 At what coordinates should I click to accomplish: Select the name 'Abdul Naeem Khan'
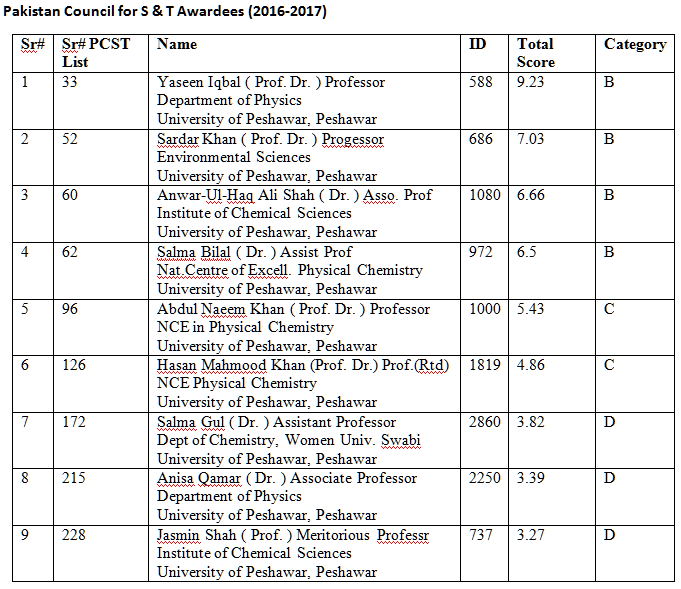pos(221,309)
